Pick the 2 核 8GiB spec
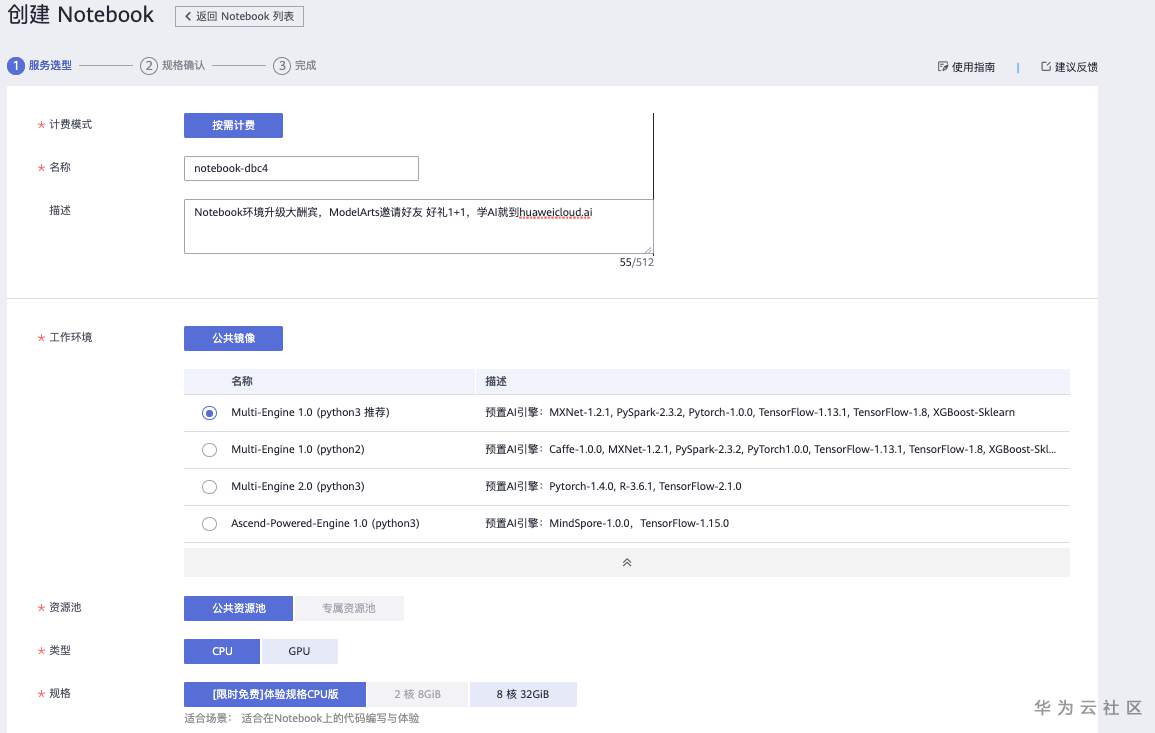This screenshot has height=733, width=1155. (418, 694)
